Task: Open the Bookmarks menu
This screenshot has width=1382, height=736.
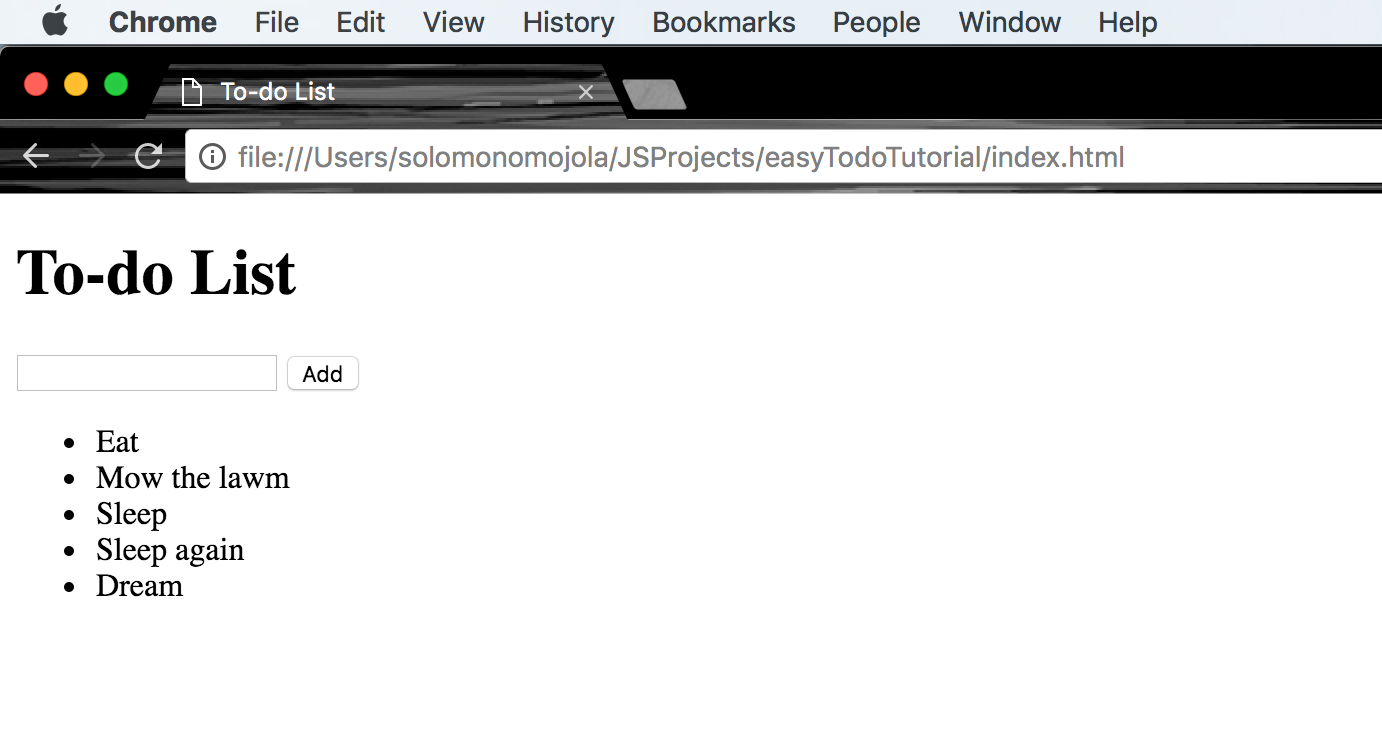Action: (723, 22)
